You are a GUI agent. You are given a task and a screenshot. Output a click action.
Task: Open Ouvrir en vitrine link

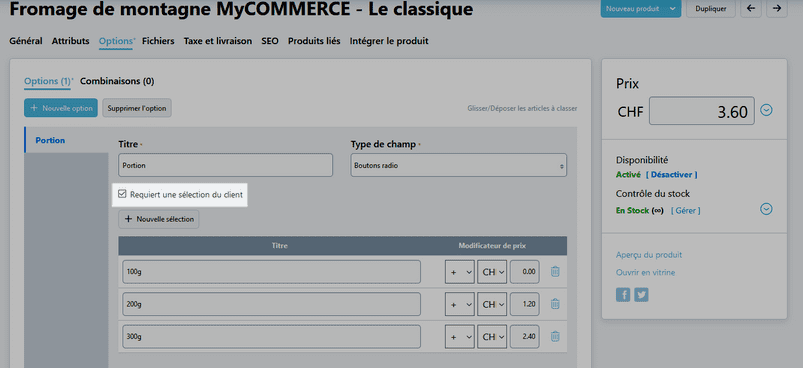[645, 272]
